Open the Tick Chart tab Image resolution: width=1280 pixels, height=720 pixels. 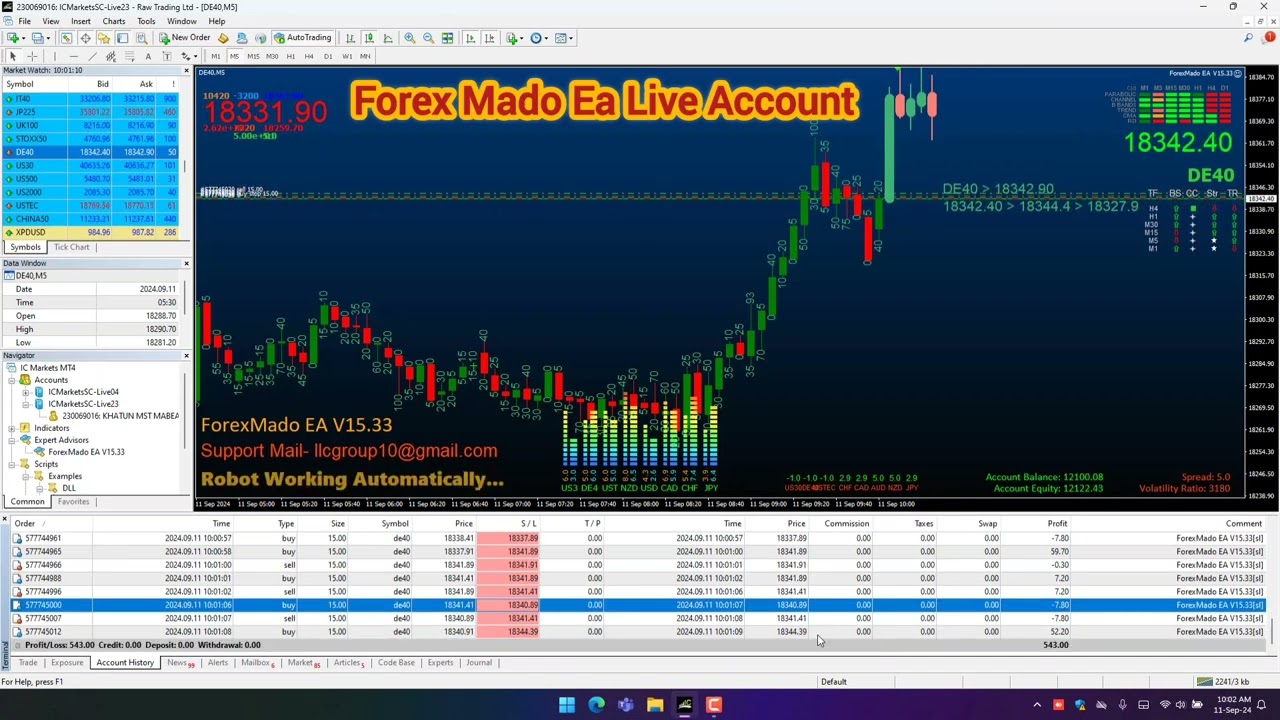click(x=72, y=247)
